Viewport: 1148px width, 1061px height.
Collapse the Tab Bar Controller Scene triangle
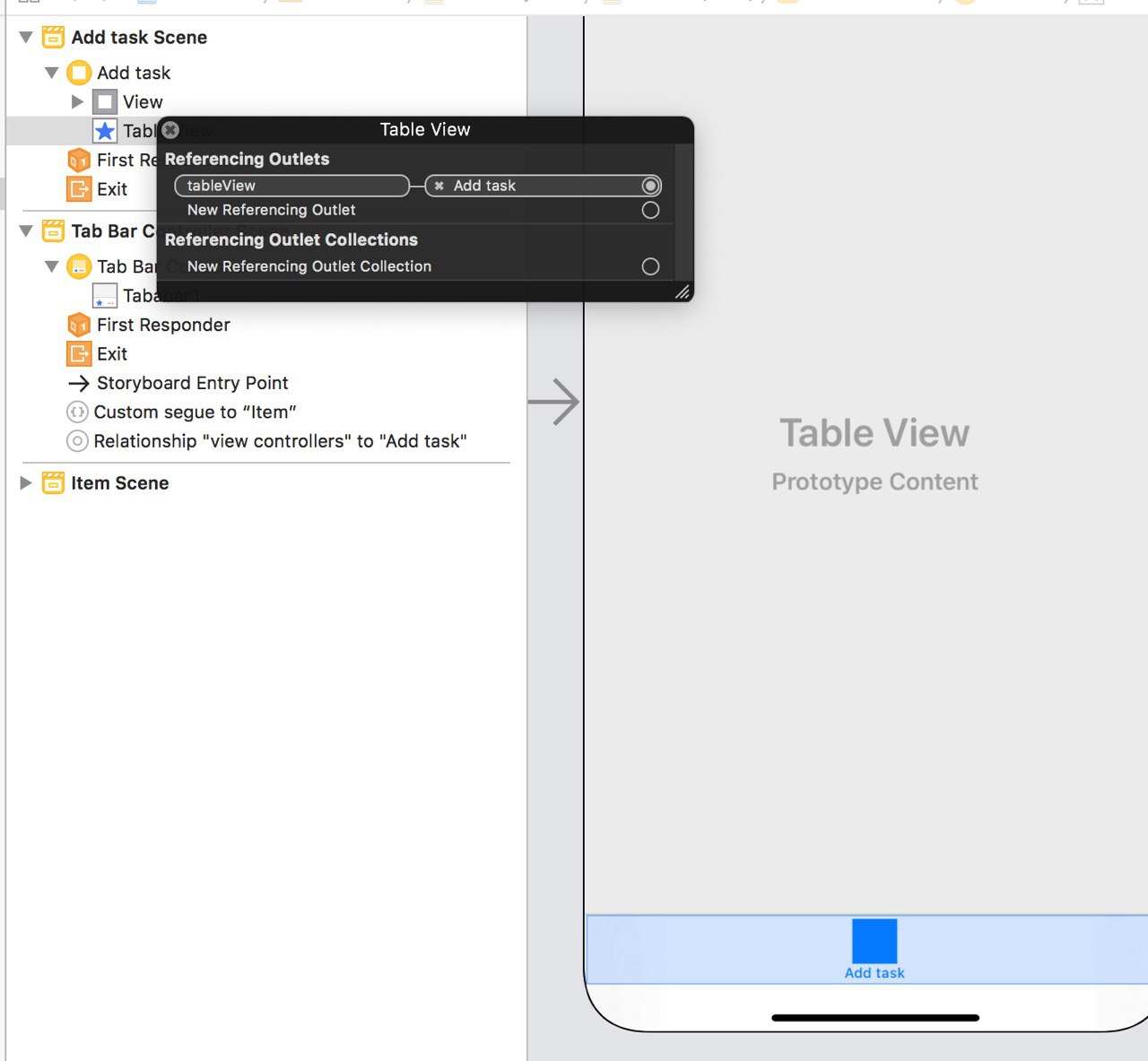coord(26,231)
